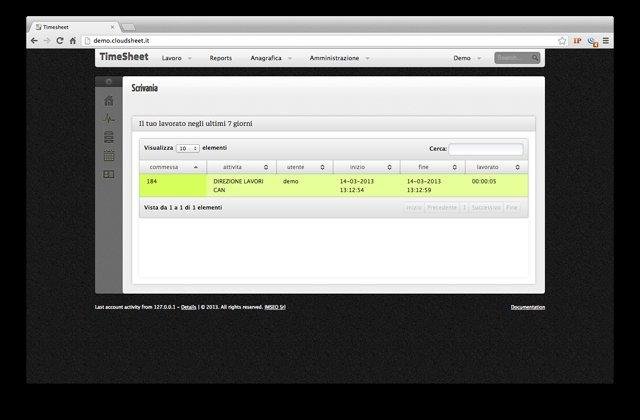Open the browser home page
This screenshot has width=640, height=420.
[73, 40]
